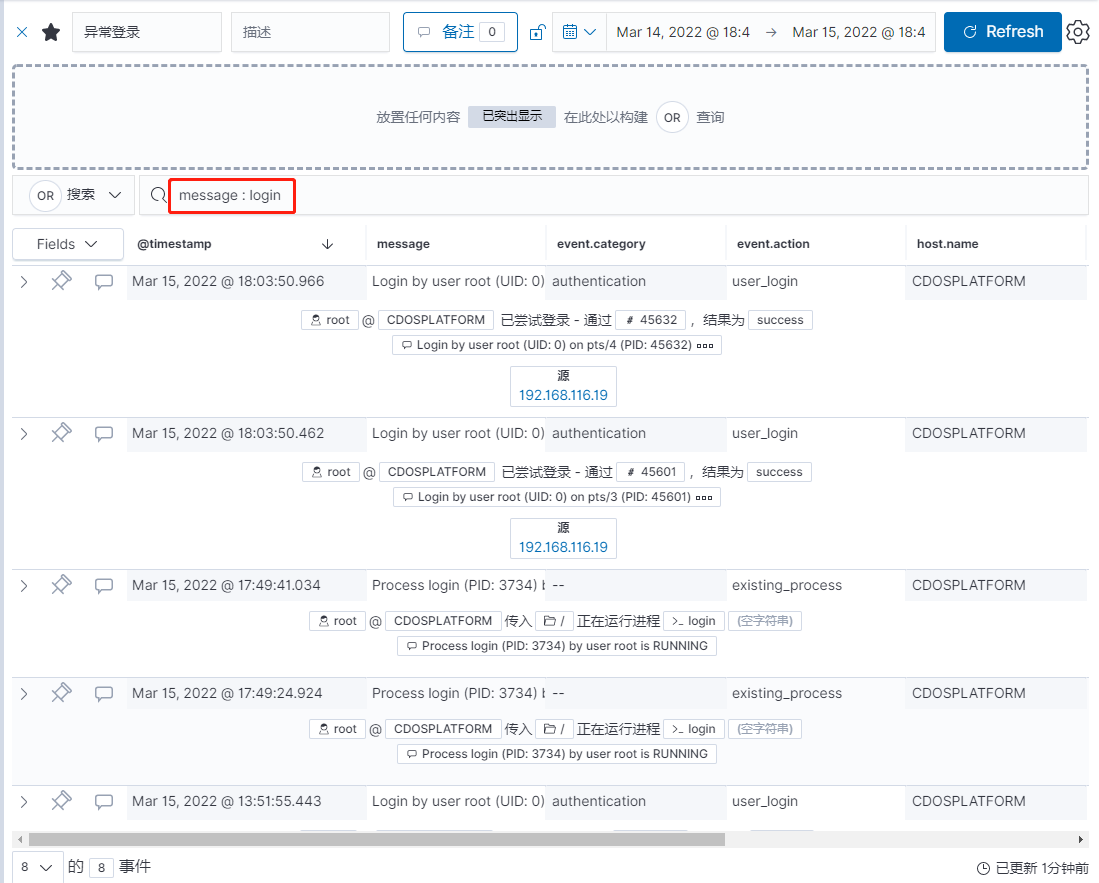
Task: Open the rows-per-page 8 dropdown
Action: click(x=37, y=868)
